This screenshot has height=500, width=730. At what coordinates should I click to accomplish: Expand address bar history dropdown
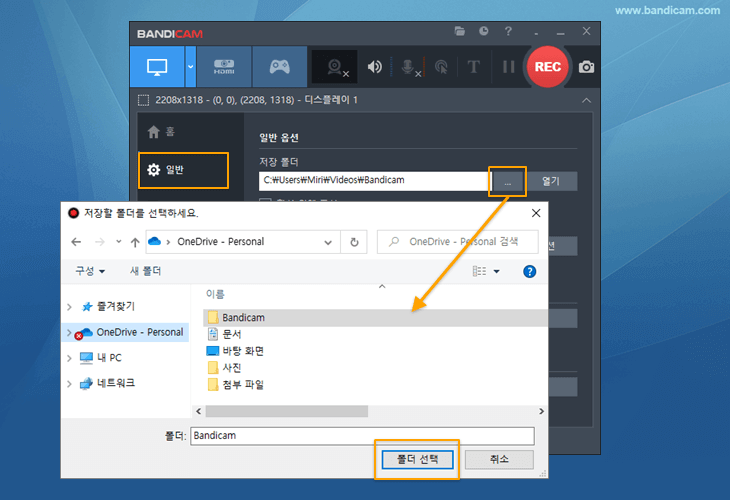point(328,242)
